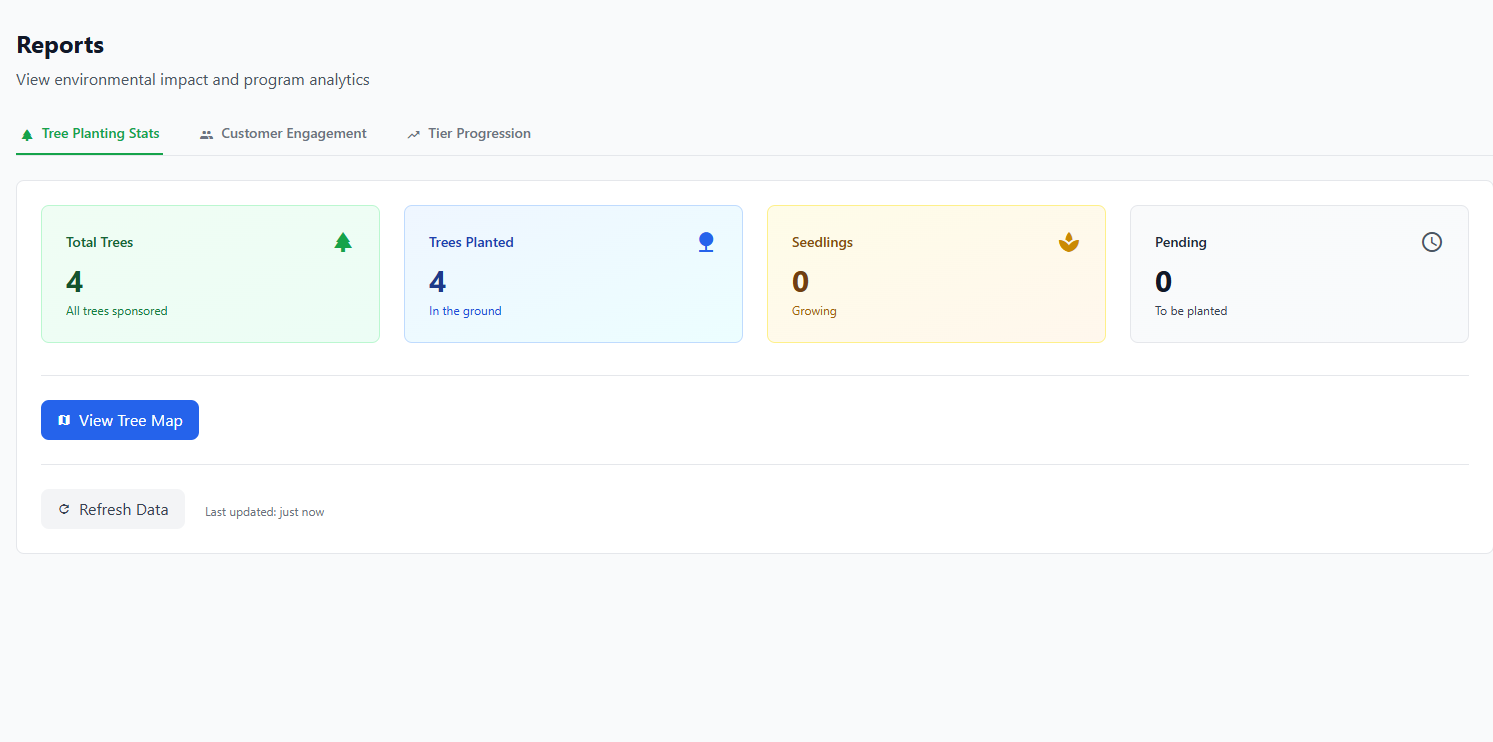The image size is (1493, 742).
Task: Click the 'In the ground' caption text
Action: [x=465, y=311]
